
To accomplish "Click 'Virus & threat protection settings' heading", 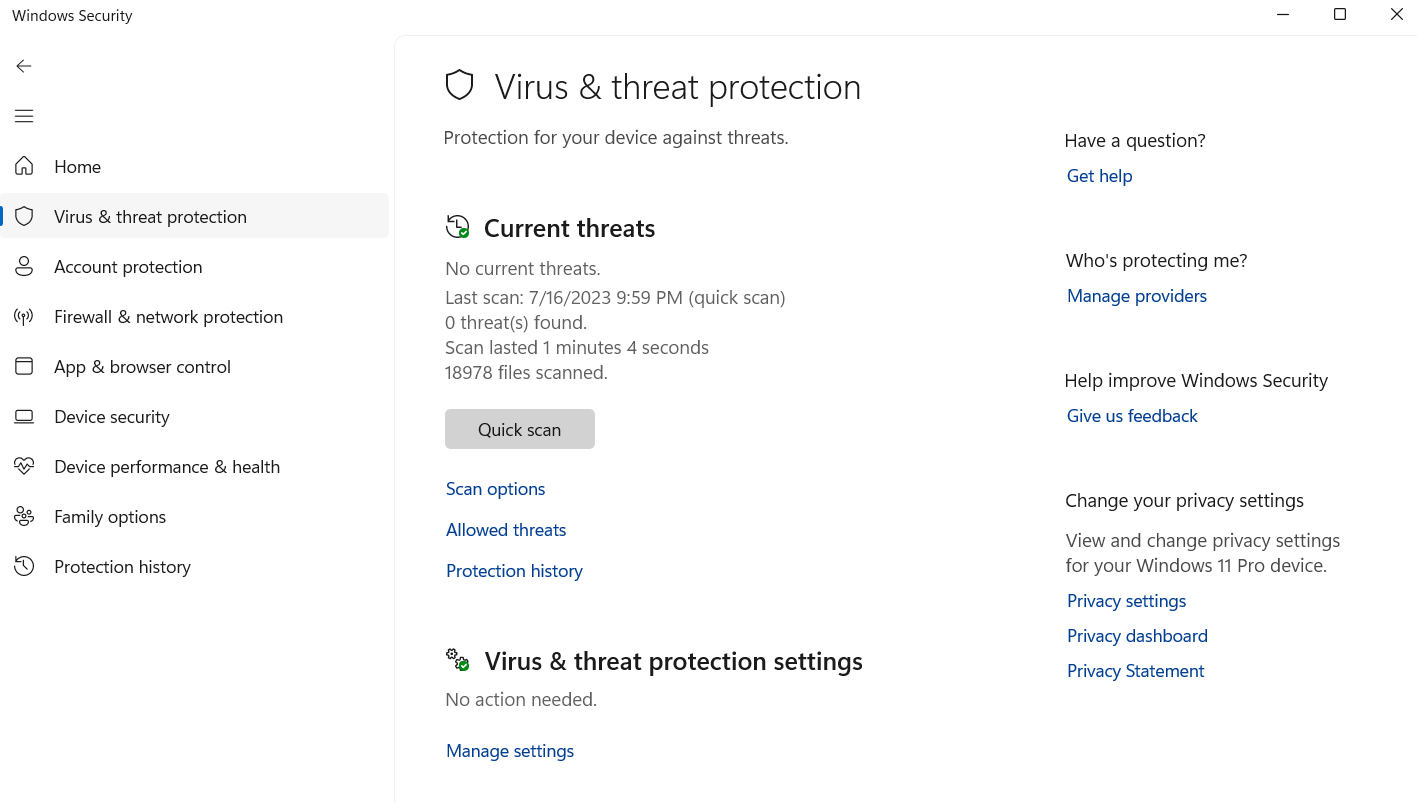I will [674, 661].
